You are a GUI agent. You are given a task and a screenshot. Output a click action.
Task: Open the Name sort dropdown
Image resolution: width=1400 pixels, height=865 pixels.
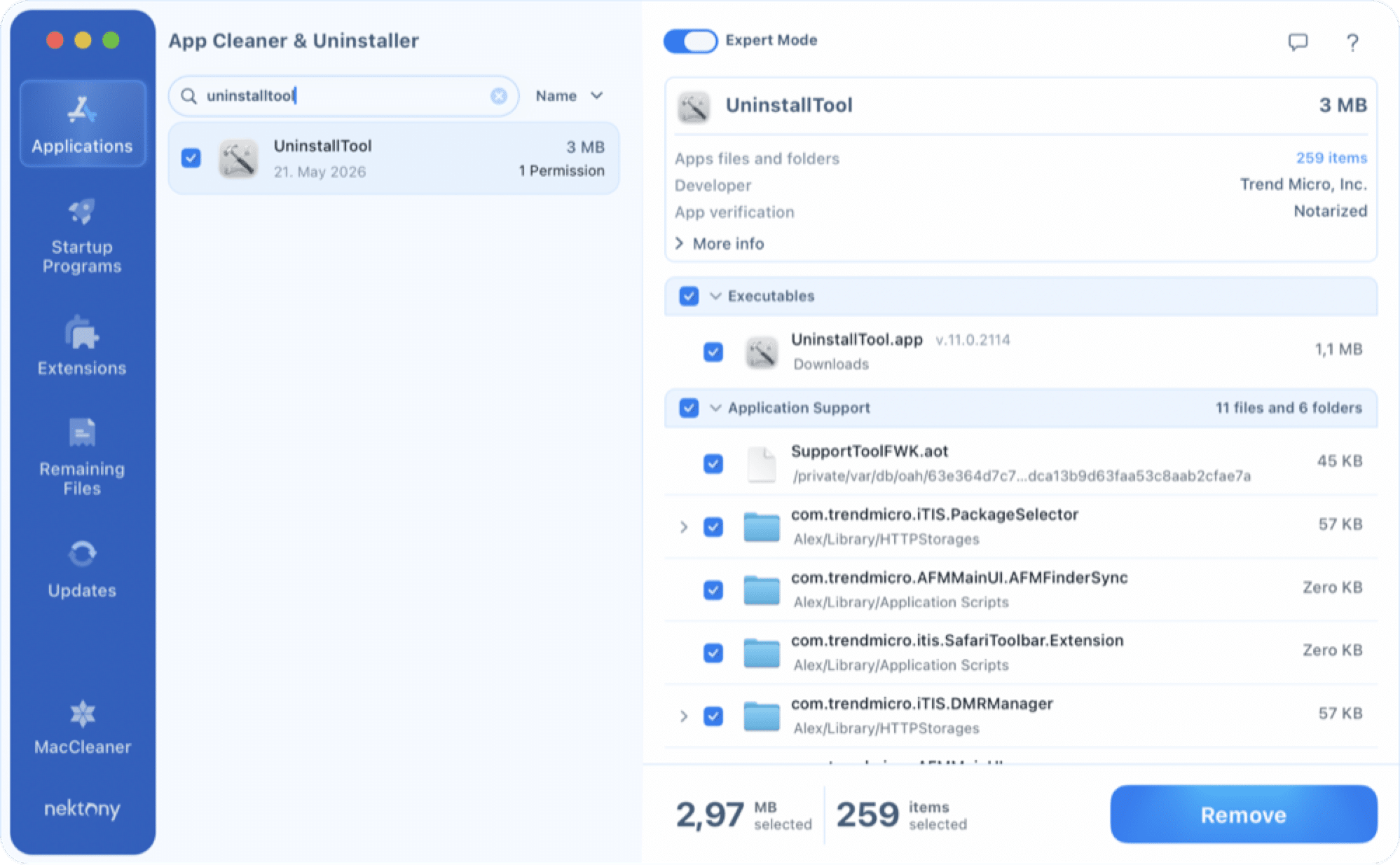pyautogui.click(x=569, y=96)
